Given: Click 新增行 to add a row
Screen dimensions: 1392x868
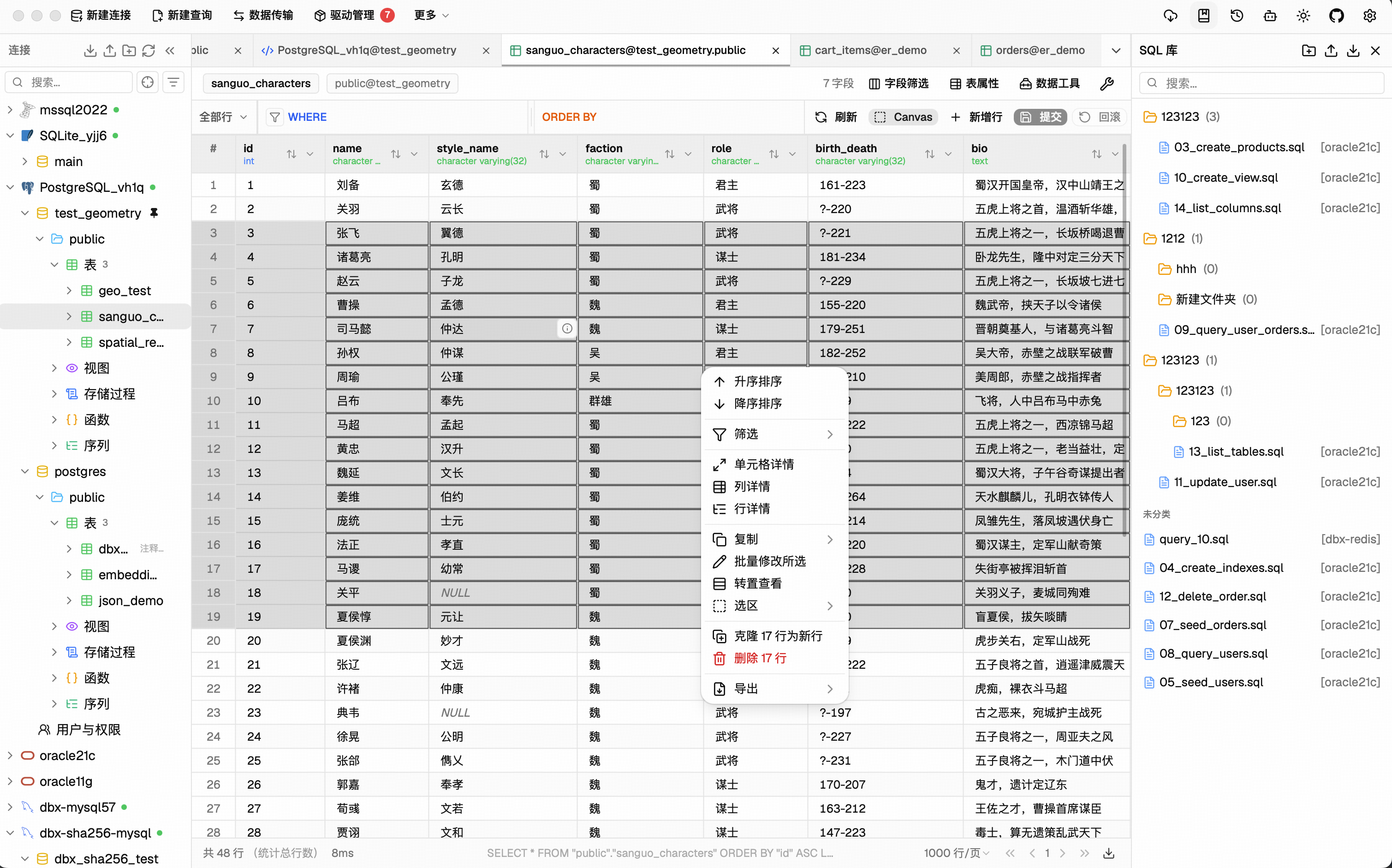Looking at the screenshot, I should (x=976, y=117).
